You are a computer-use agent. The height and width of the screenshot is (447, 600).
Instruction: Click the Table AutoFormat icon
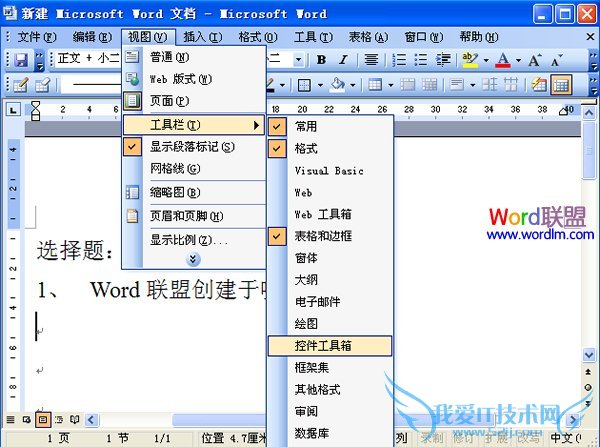click(x=539, y=85)
